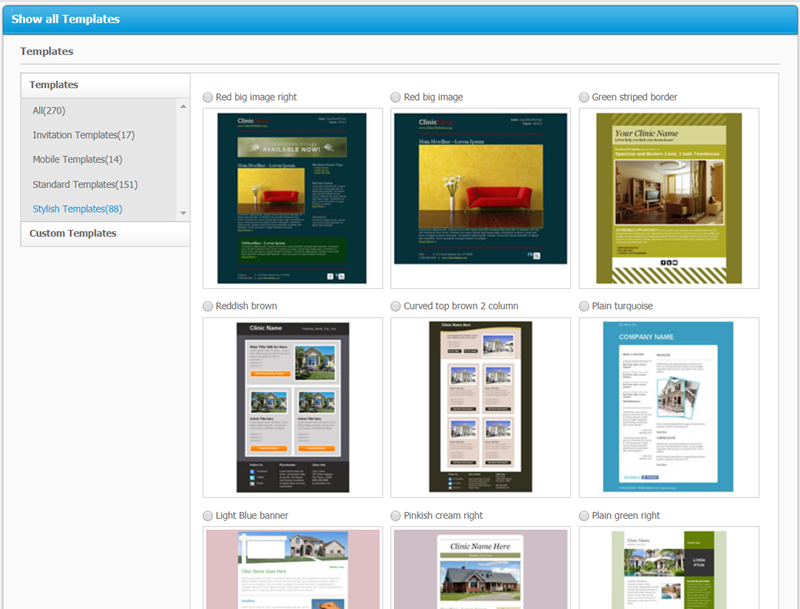Screen dimensions: 800x609
Task: Choose the Light Blue banner radio option
Action: [x=208, y=516]
